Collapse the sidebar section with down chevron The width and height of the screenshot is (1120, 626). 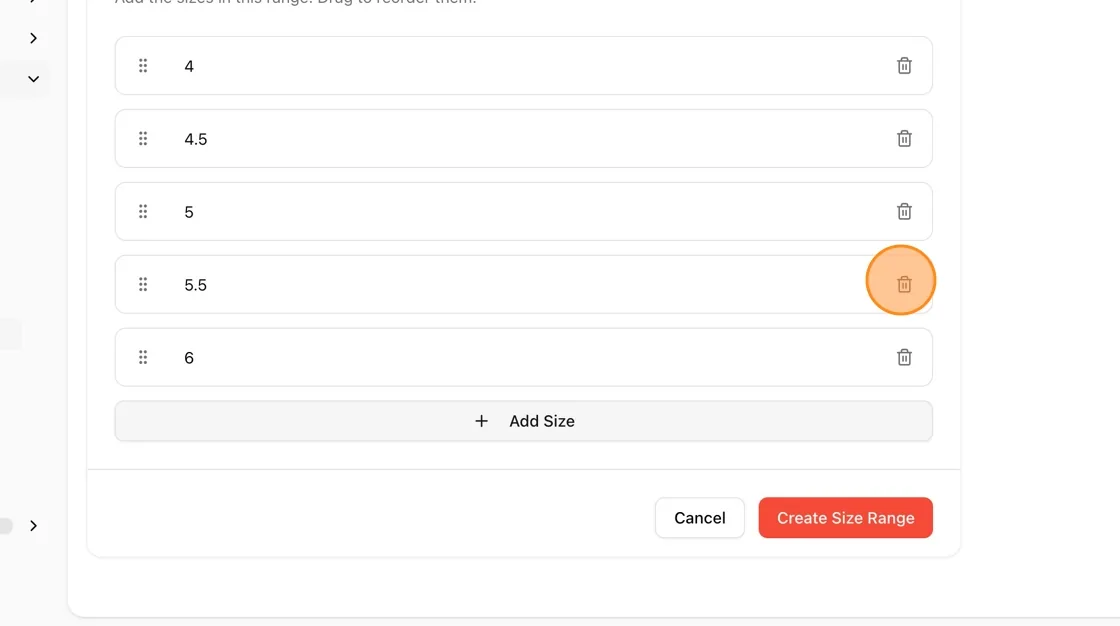[x=34, y=79]
